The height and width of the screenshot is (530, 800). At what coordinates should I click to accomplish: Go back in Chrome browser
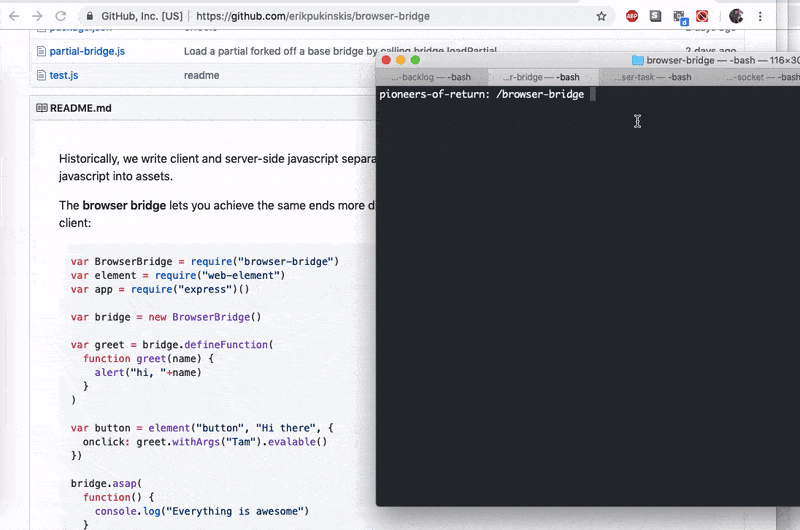14,16
